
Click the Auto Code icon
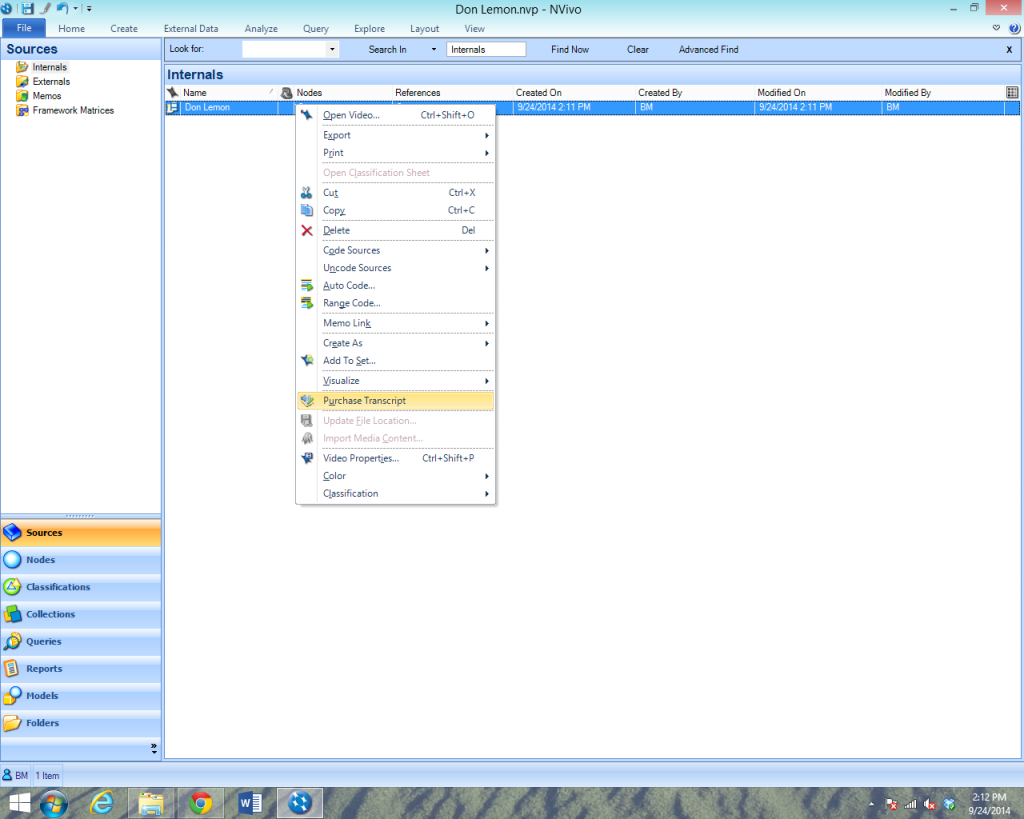pyautogui.click(x=307, y=285)
